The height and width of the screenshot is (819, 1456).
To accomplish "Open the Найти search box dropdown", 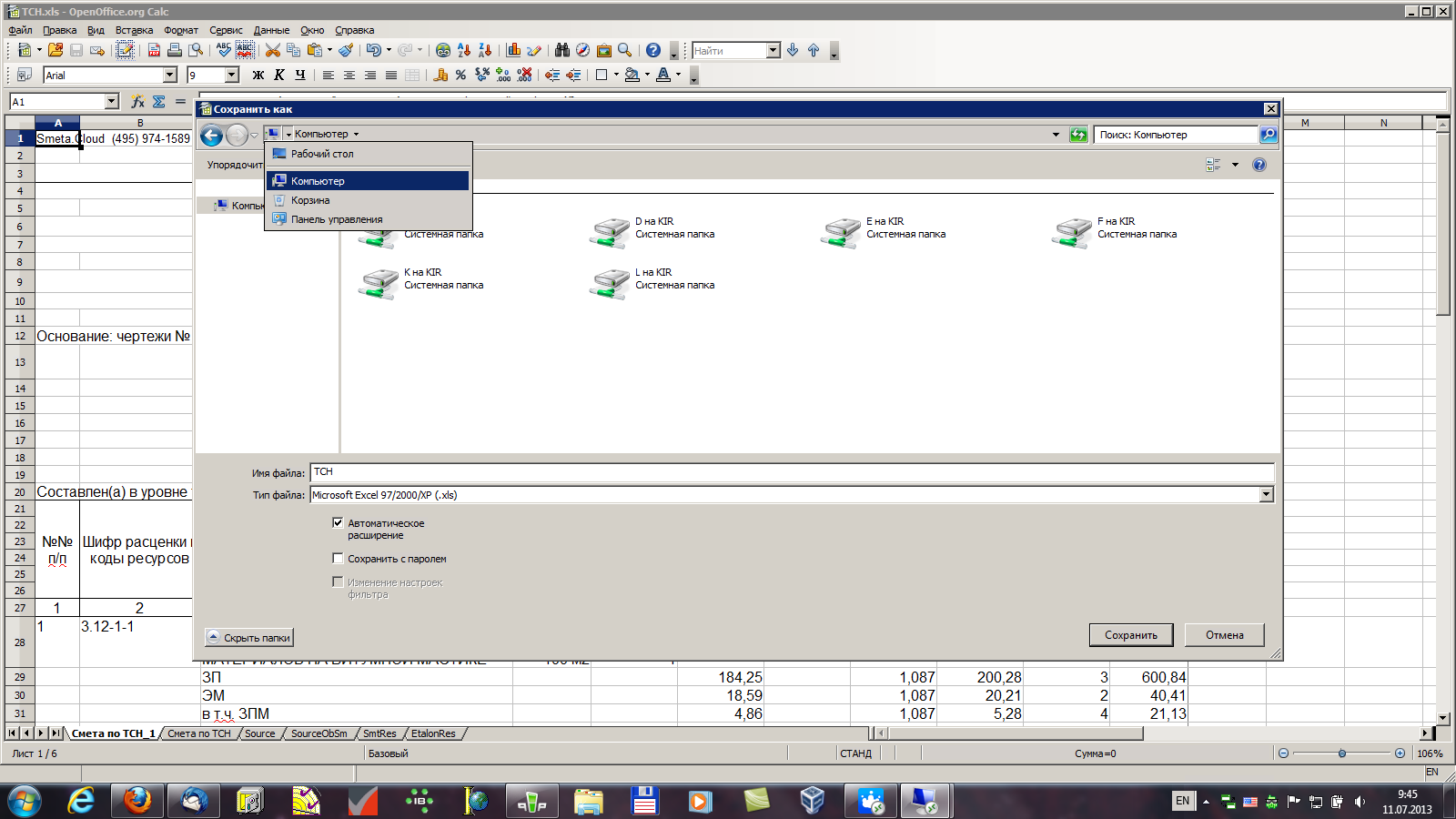I will point(773,50).
